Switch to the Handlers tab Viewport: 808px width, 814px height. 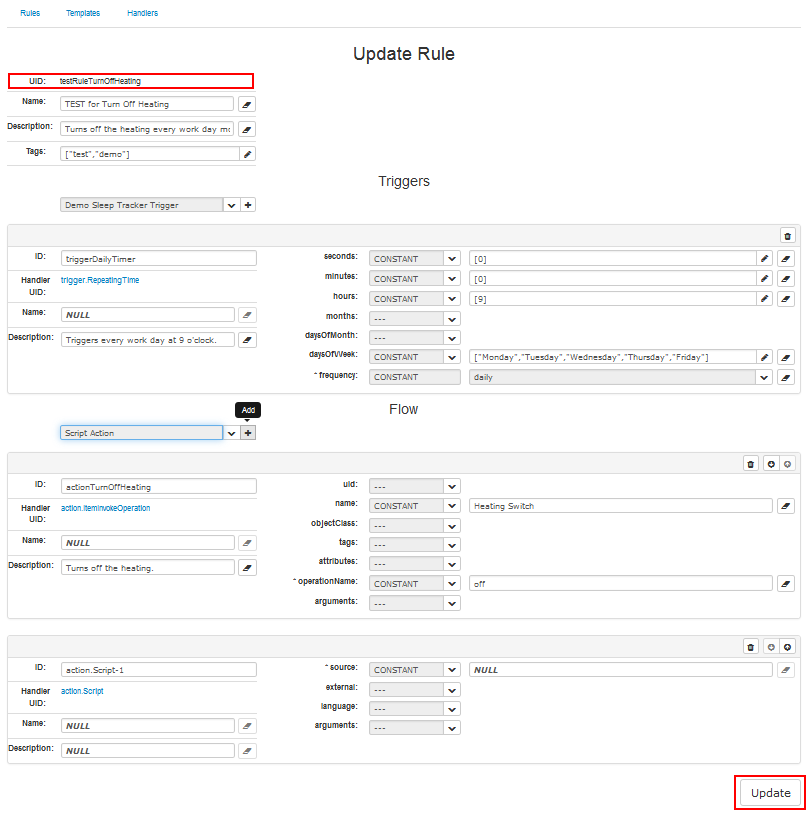pyautogui.click(x=142, y=13)
